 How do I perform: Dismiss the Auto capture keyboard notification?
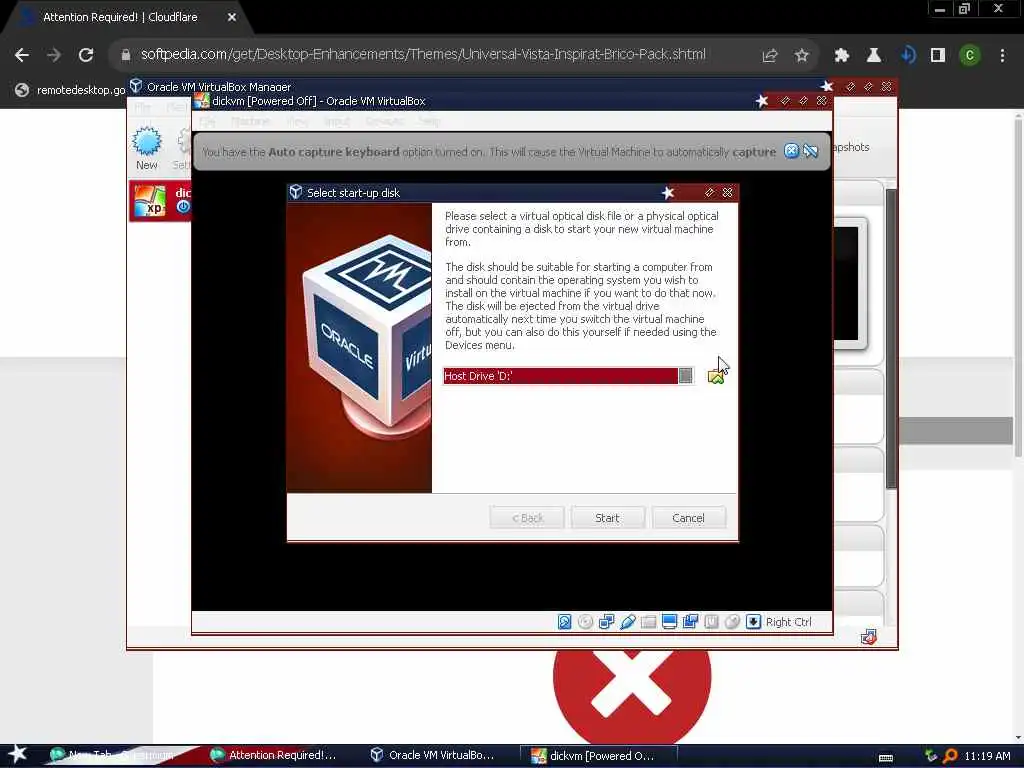792,152
